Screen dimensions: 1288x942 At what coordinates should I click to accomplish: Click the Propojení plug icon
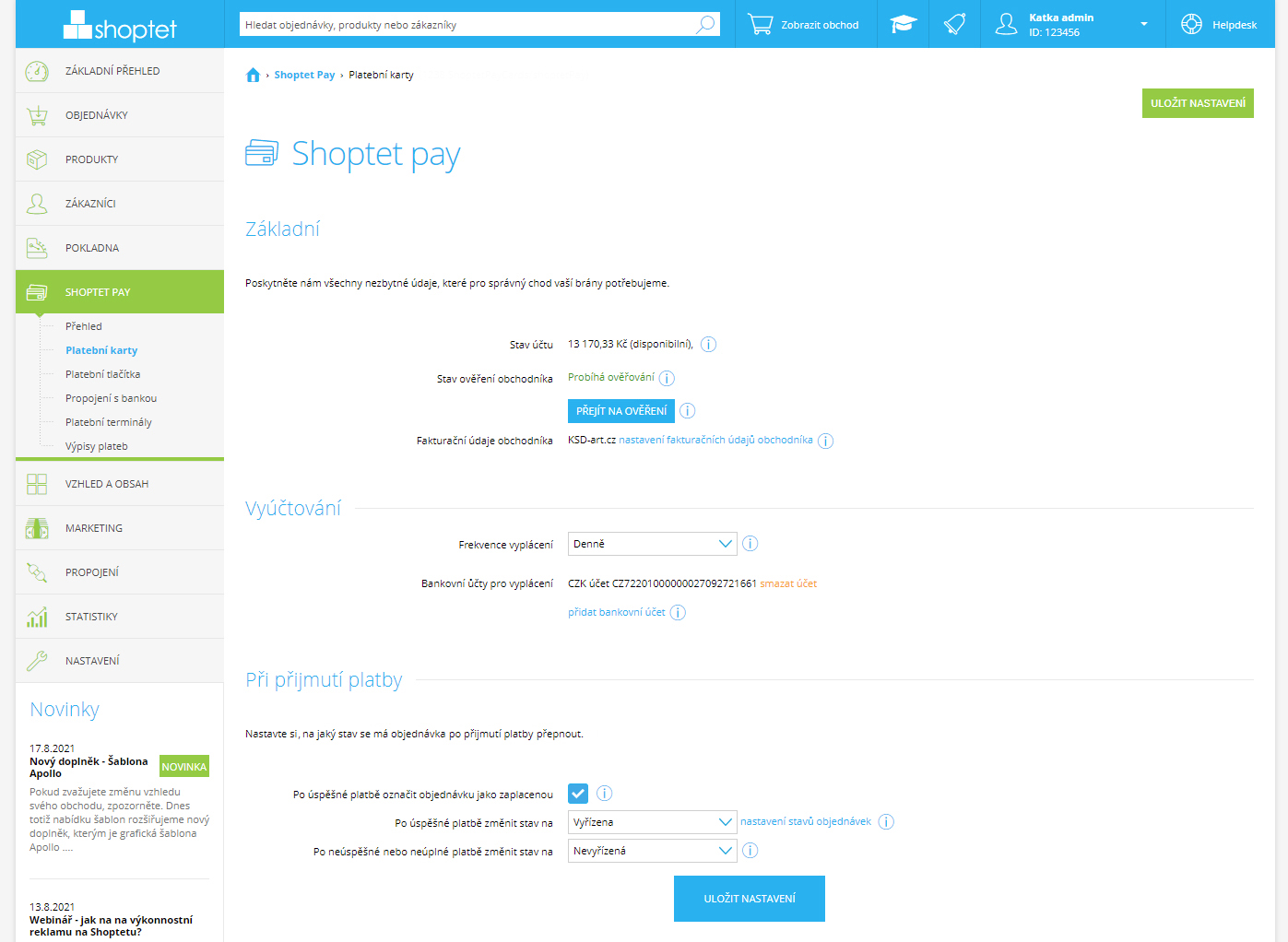37,572
